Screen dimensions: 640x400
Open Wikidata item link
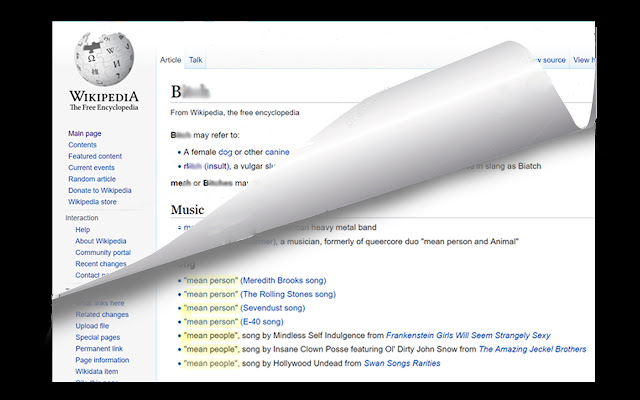[x=97, y=372]
